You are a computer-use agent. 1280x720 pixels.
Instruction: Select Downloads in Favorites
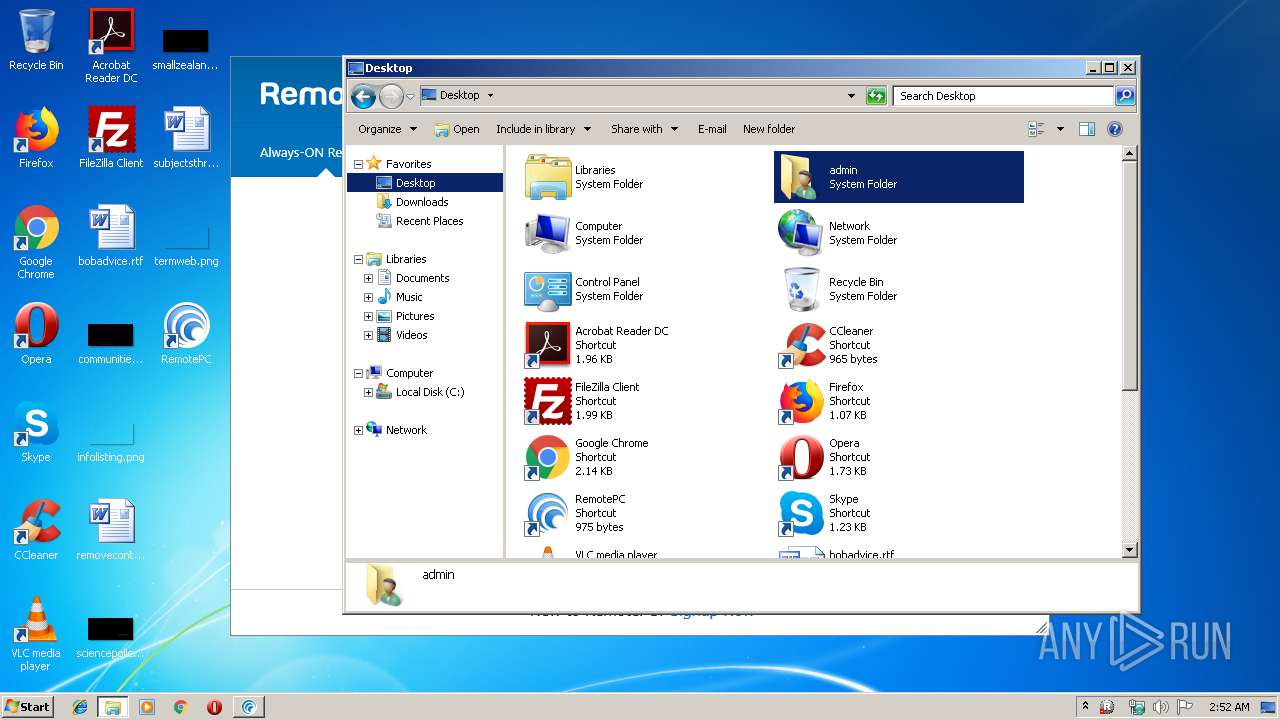[422, 202]
